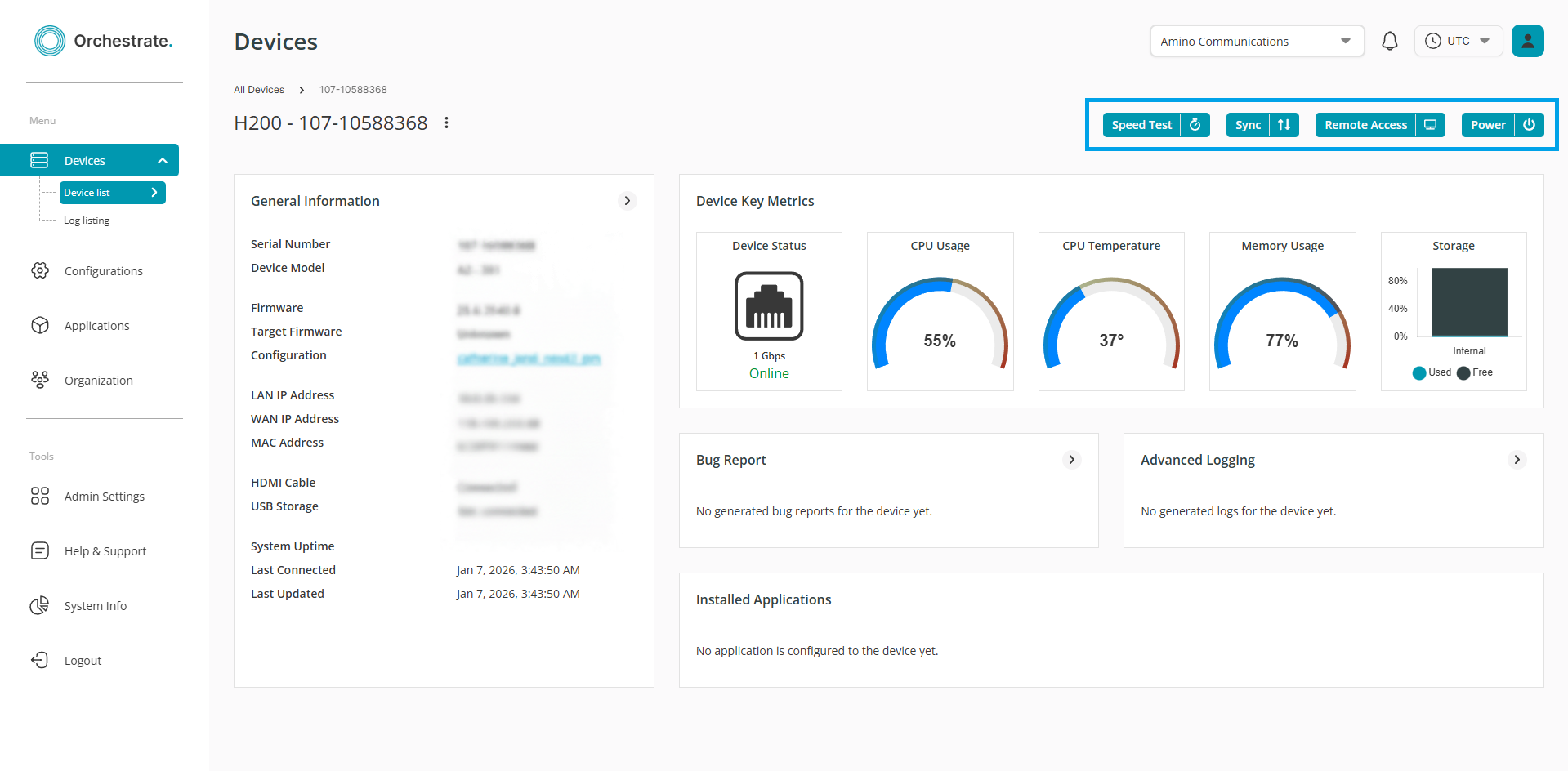Click the Power icon button
1568x771 pixels.
click(1529, 125)
